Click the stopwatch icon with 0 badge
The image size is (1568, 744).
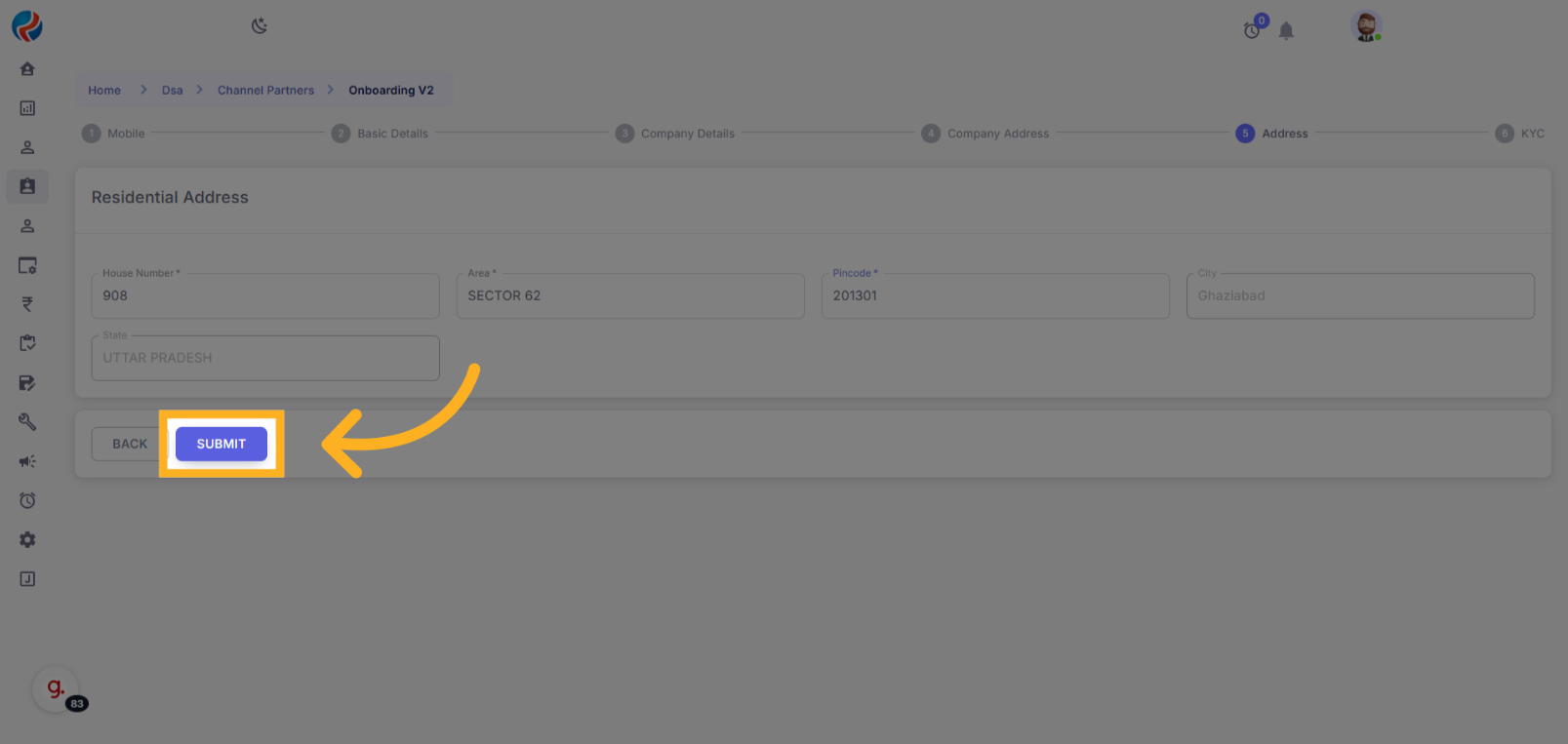[x=1252, y=30]
